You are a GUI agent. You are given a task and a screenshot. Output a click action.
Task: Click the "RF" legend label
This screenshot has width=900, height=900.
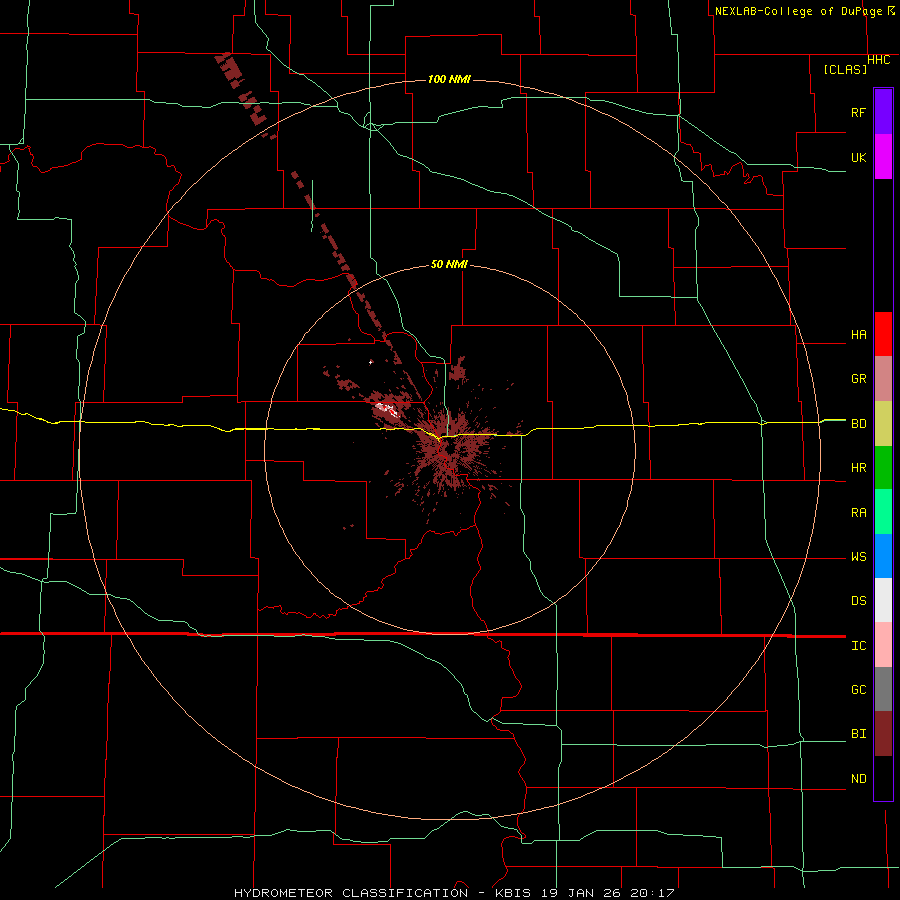pyautogui.click(x=858, y=112)
